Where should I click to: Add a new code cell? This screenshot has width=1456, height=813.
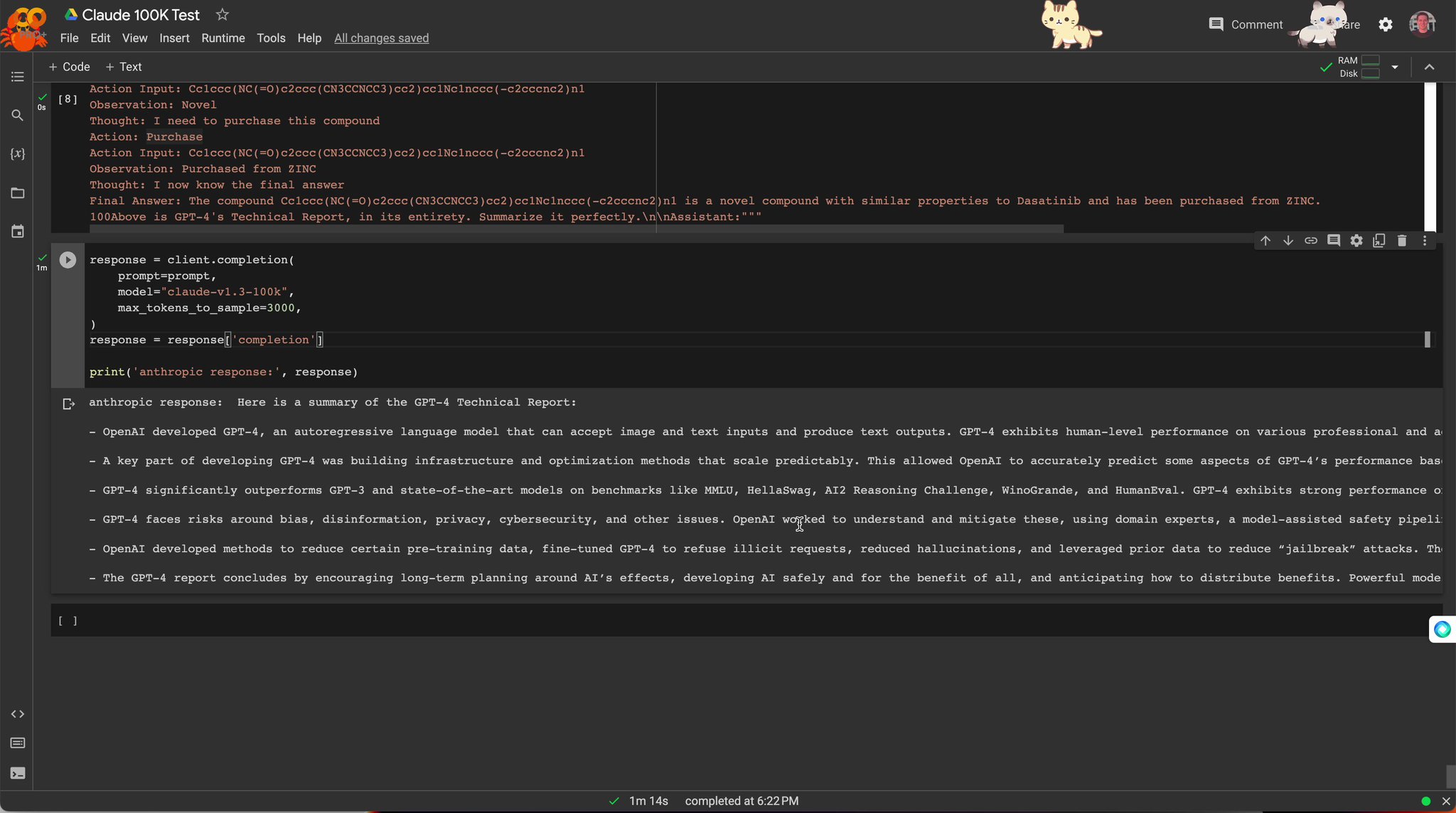[x=68, y=67]
